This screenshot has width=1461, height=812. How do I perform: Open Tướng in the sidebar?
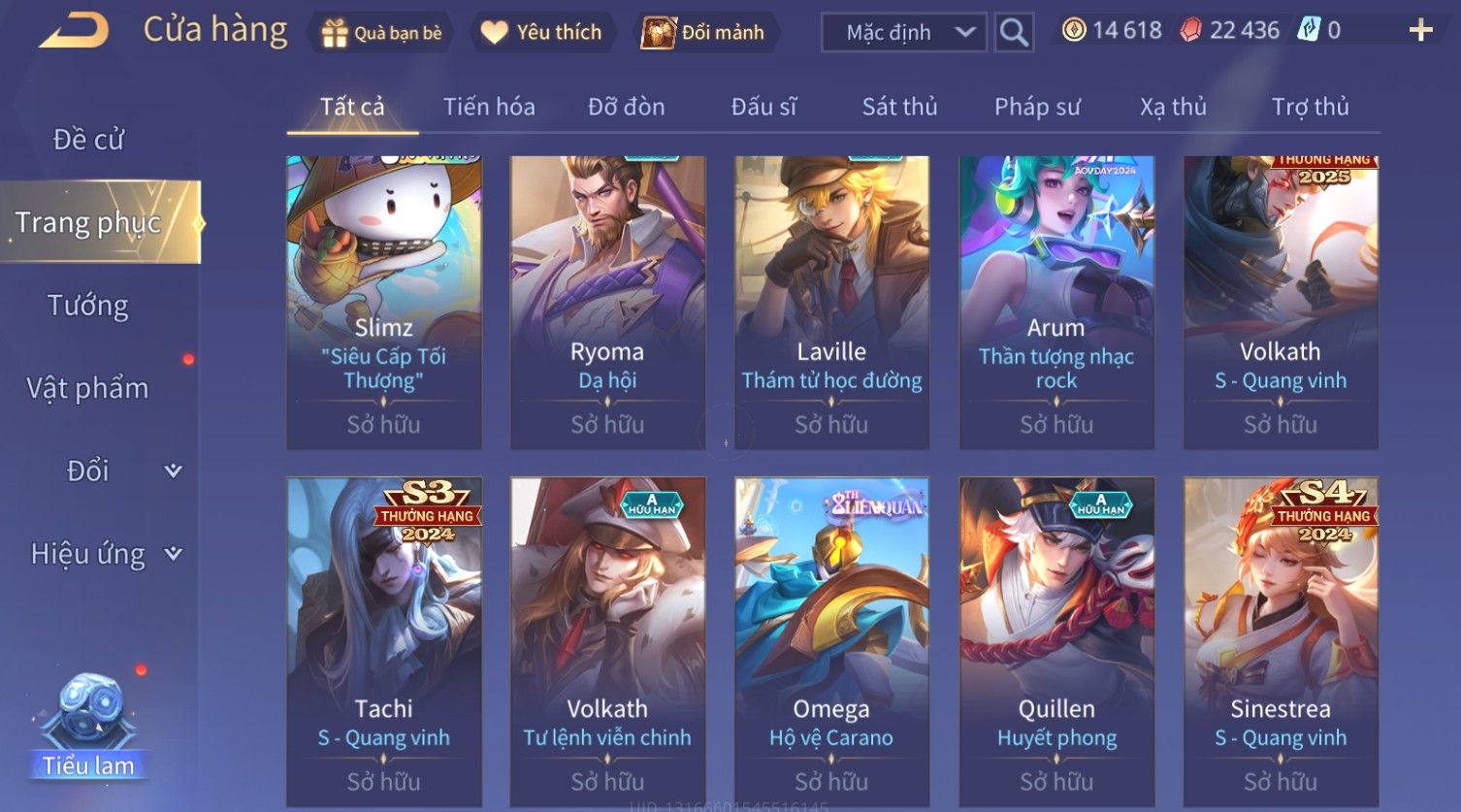[x=88, y=306]
